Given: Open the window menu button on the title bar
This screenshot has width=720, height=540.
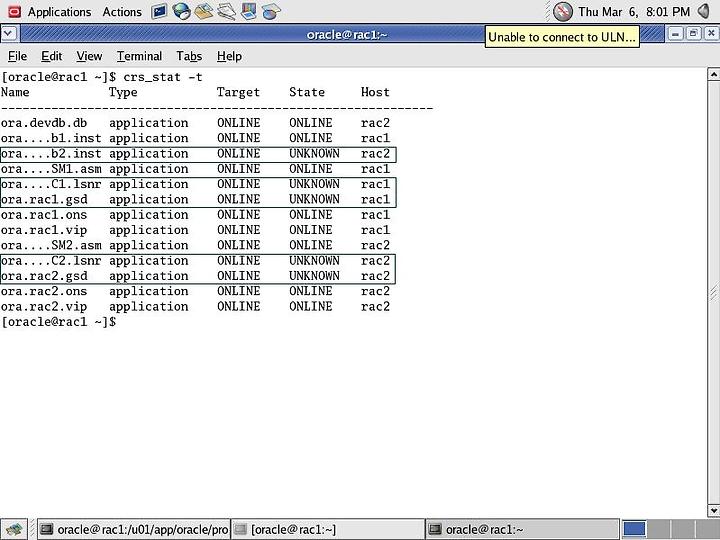Looking at the screenshot, I should point(9,34).
